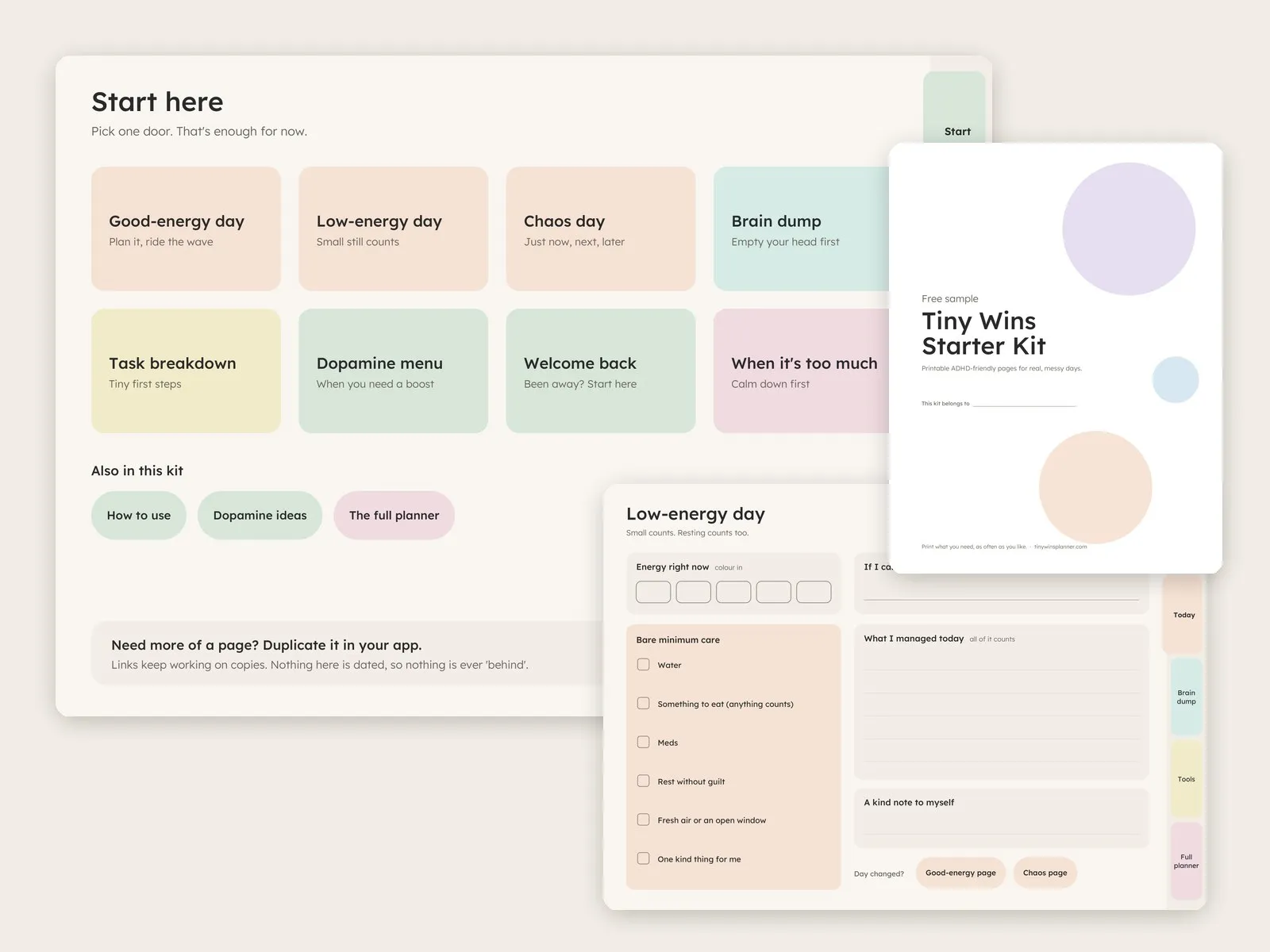
Task: Open the Dopamine menu card
Action: click(393, 370)
